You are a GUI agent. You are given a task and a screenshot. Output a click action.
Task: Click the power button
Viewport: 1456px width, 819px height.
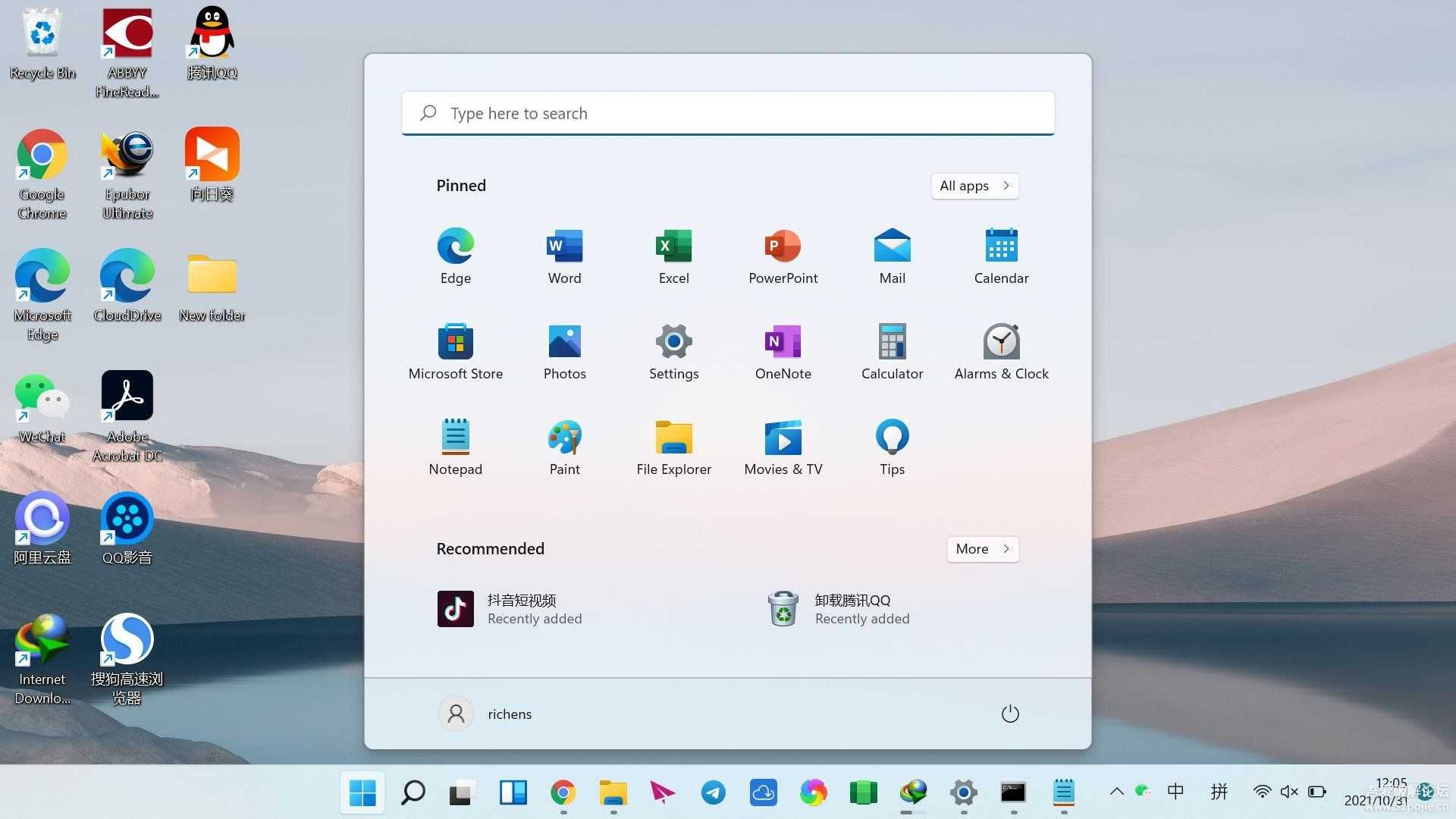[x=1010, y=714]
